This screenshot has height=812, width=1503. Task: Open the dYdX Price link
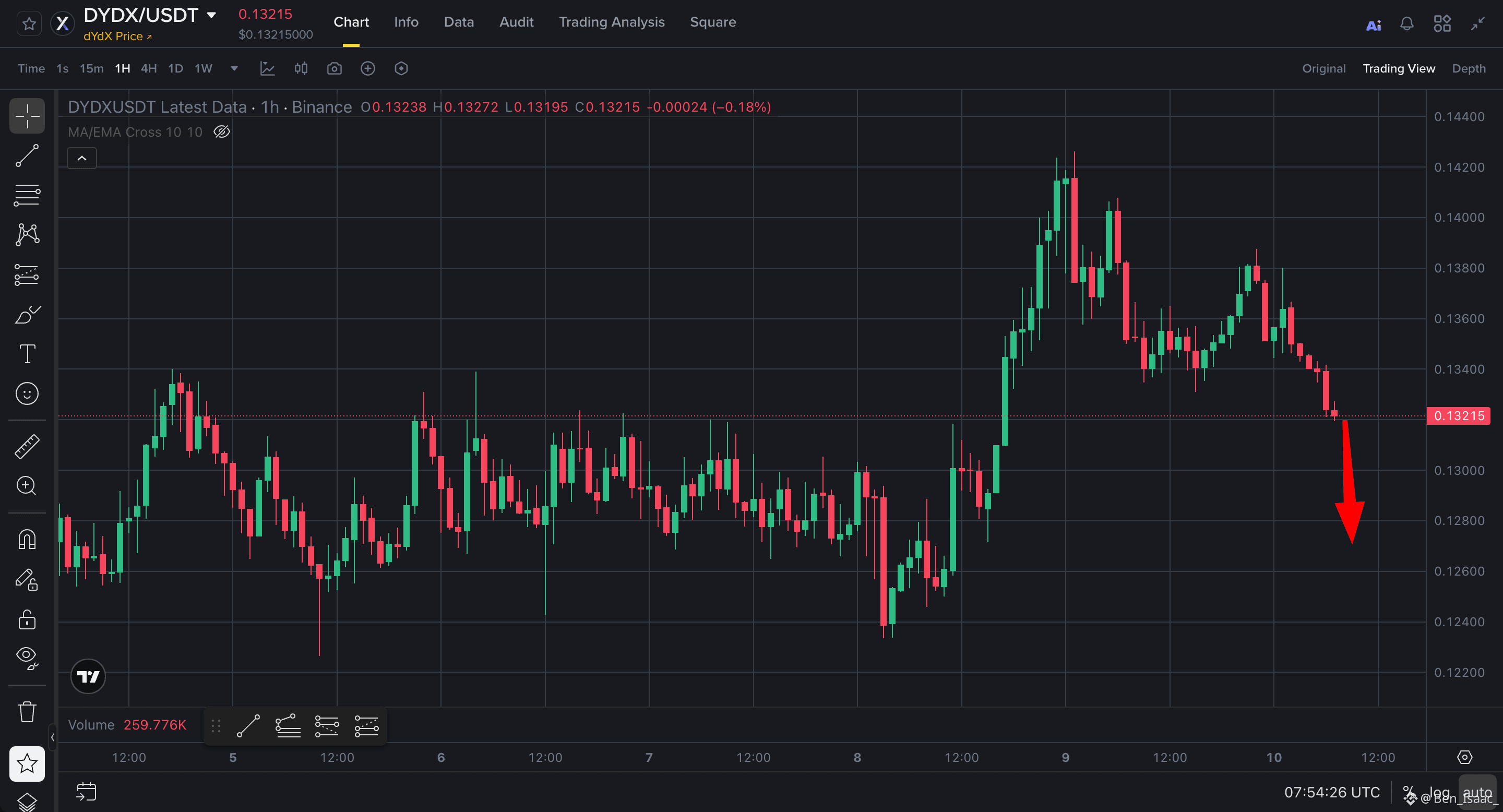pos(117,36)
